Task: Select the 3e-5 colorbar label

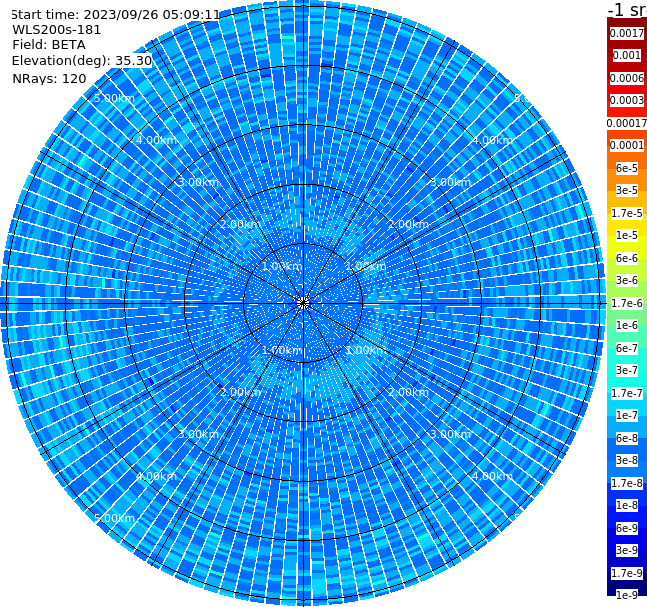Action: [x=627, y=190]
